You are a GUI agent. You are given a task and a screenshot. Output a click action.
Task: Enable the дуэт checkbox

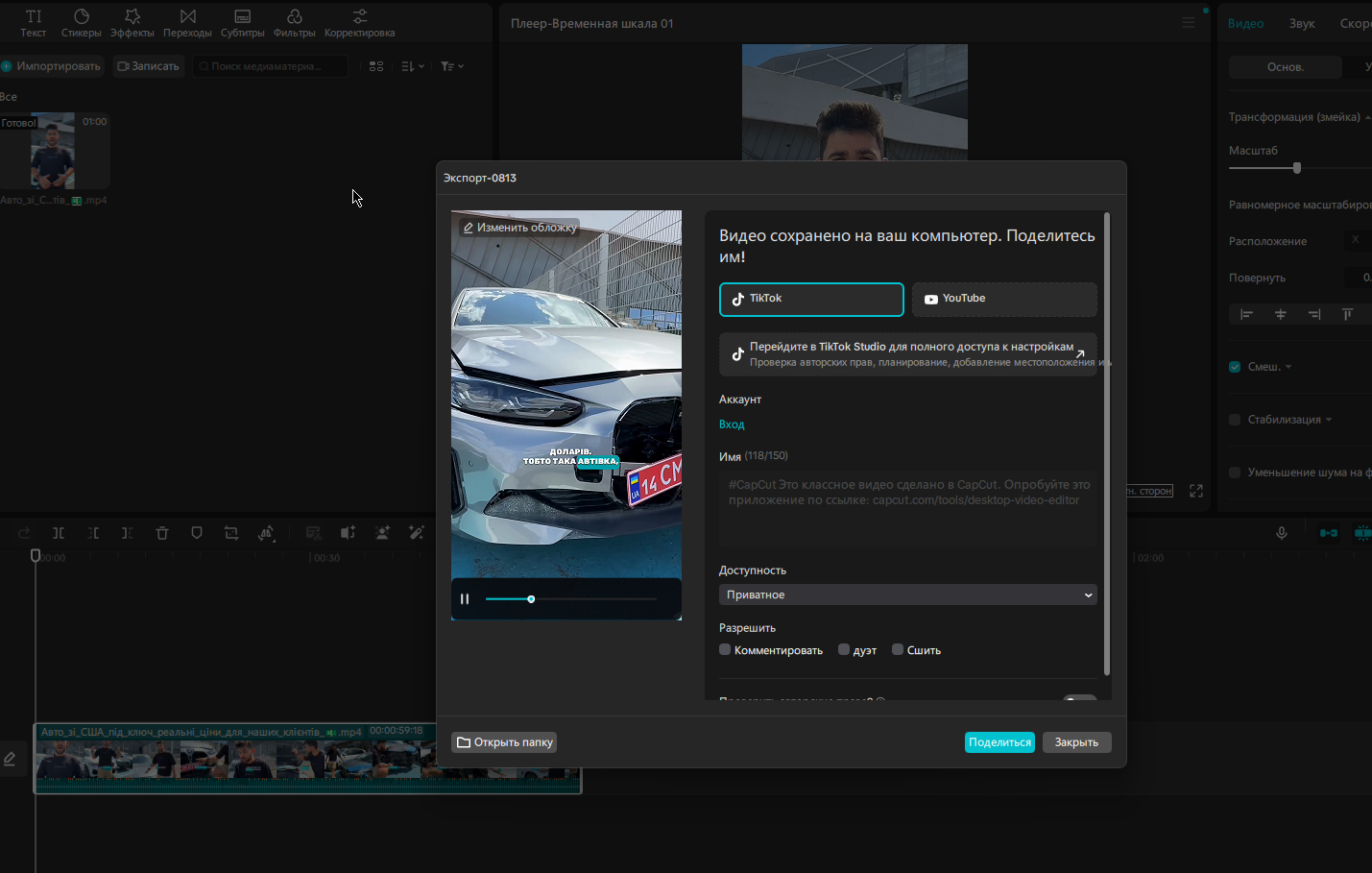pyautogui.click(x=844, y=650)
